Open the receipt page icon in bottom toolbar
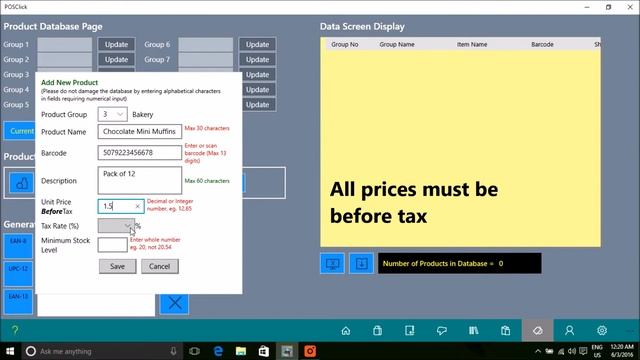The width and height of the screenshot is (640, 360). coord(409,331)
